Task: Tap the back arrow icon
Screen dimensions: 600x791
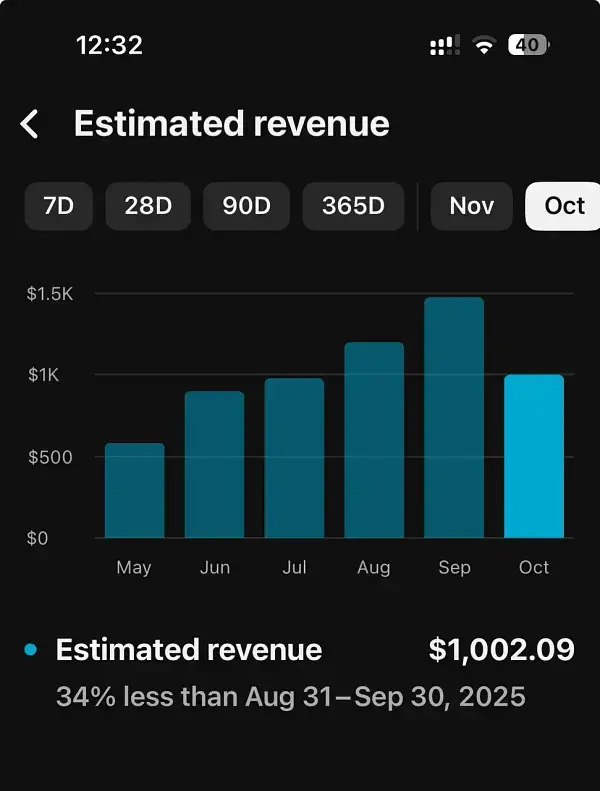Action: 30,124
